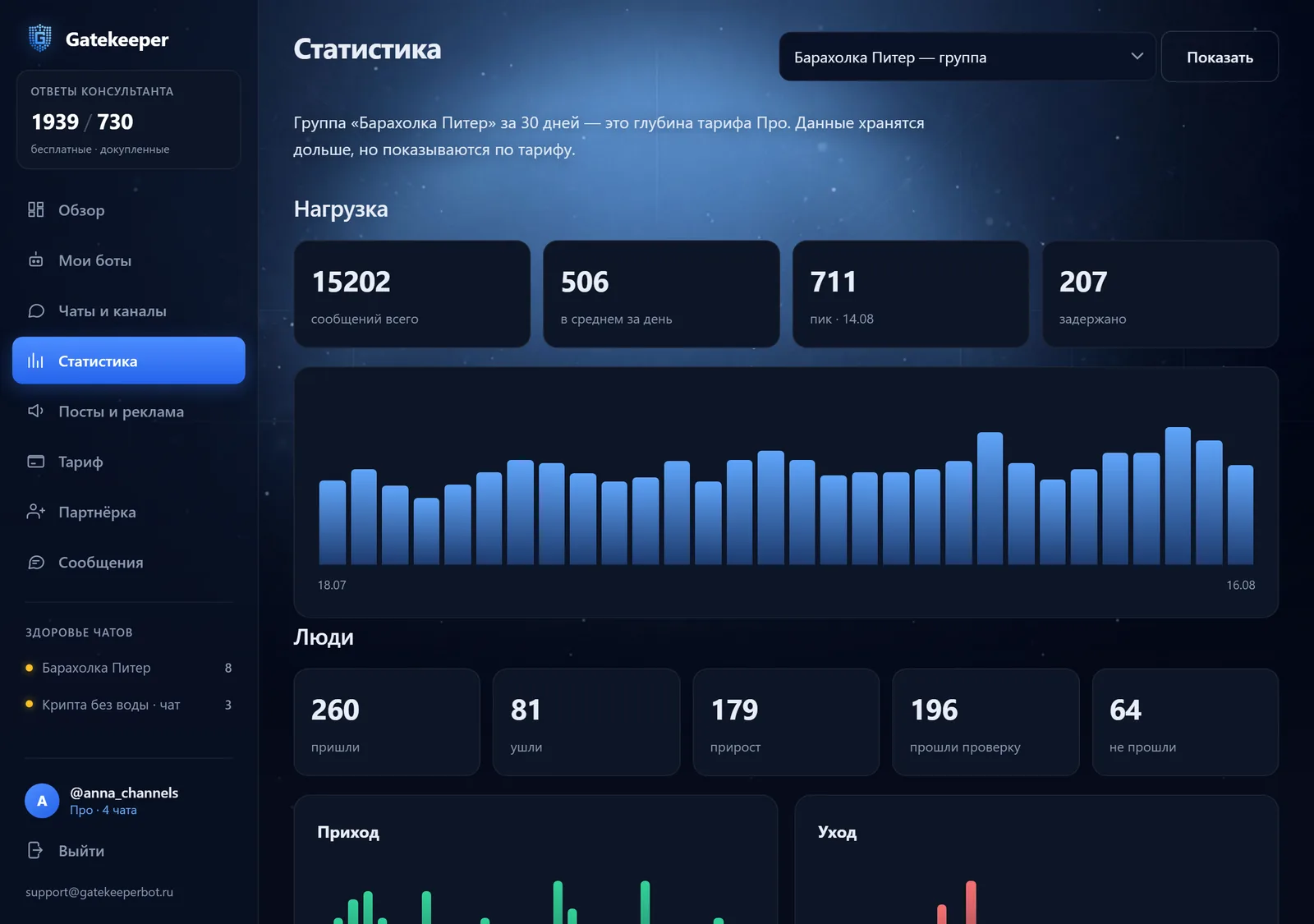Click the user avatar with letter A
1314x924 pixels.
tap(42, 801)
